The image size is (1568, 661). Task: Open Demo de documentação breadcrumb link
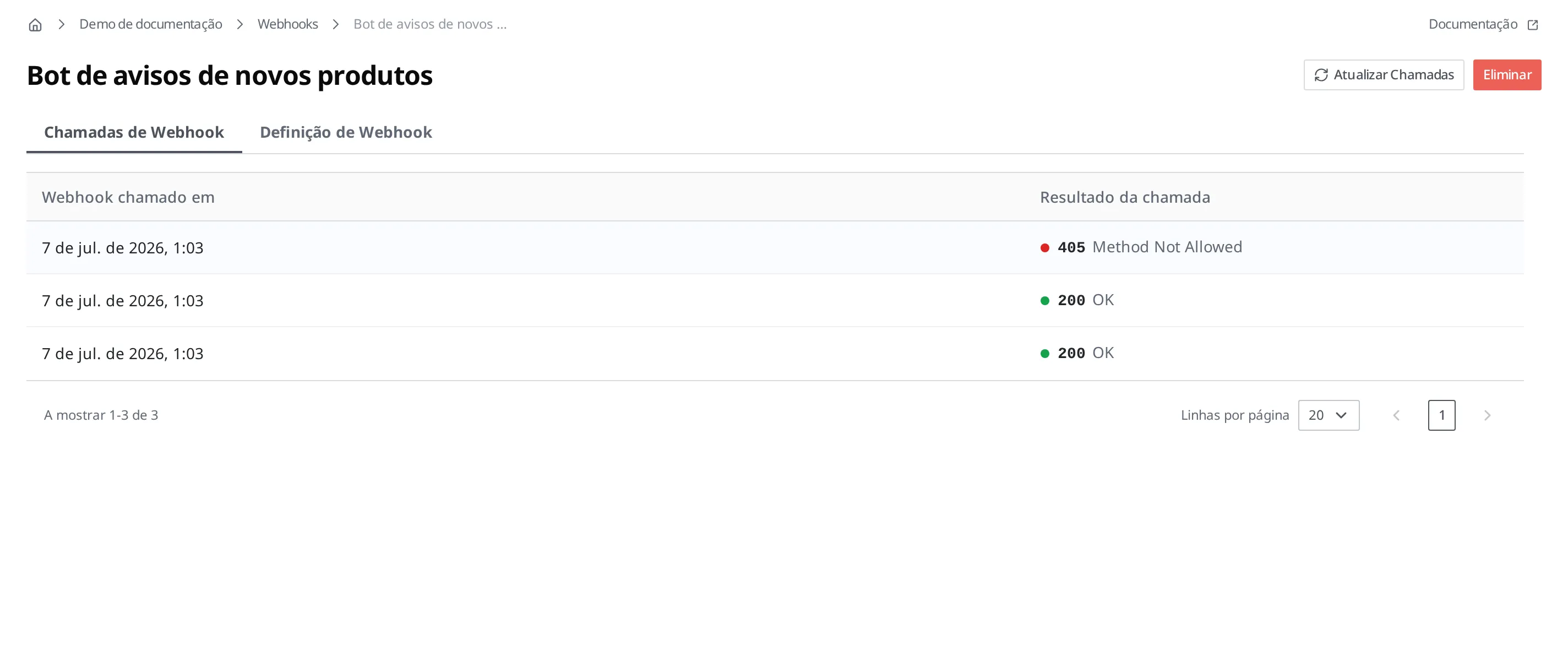[x=150, y=24]
